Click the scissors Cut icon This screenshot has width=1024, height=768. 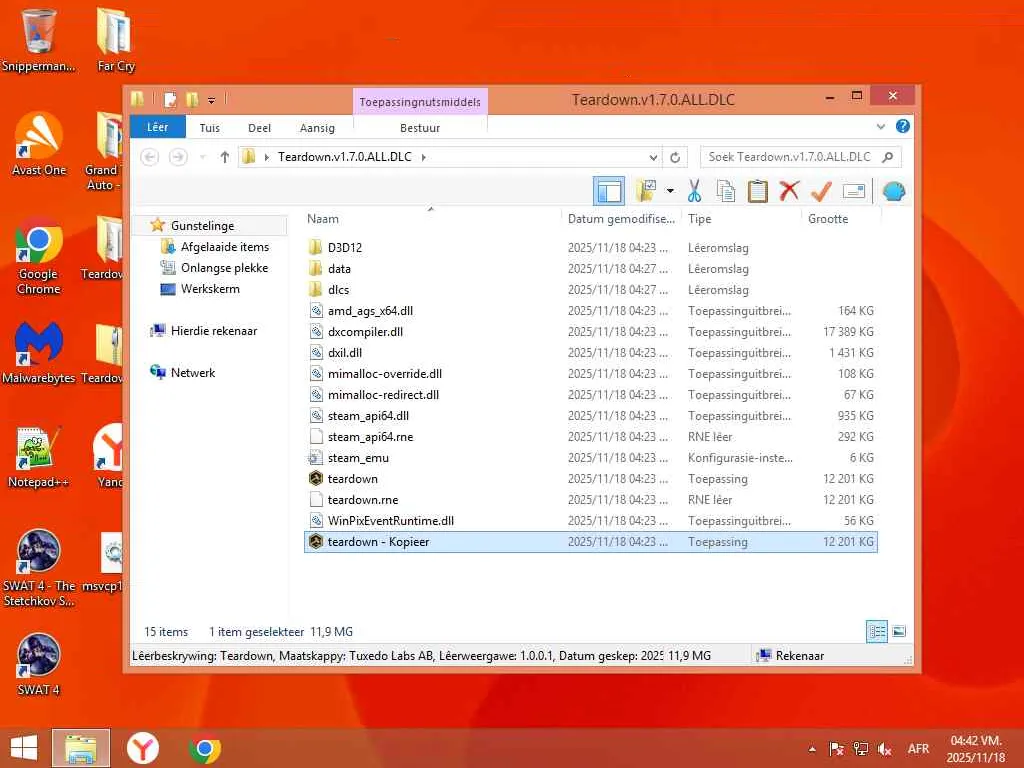pyautogui.click(x=694, y=191)
